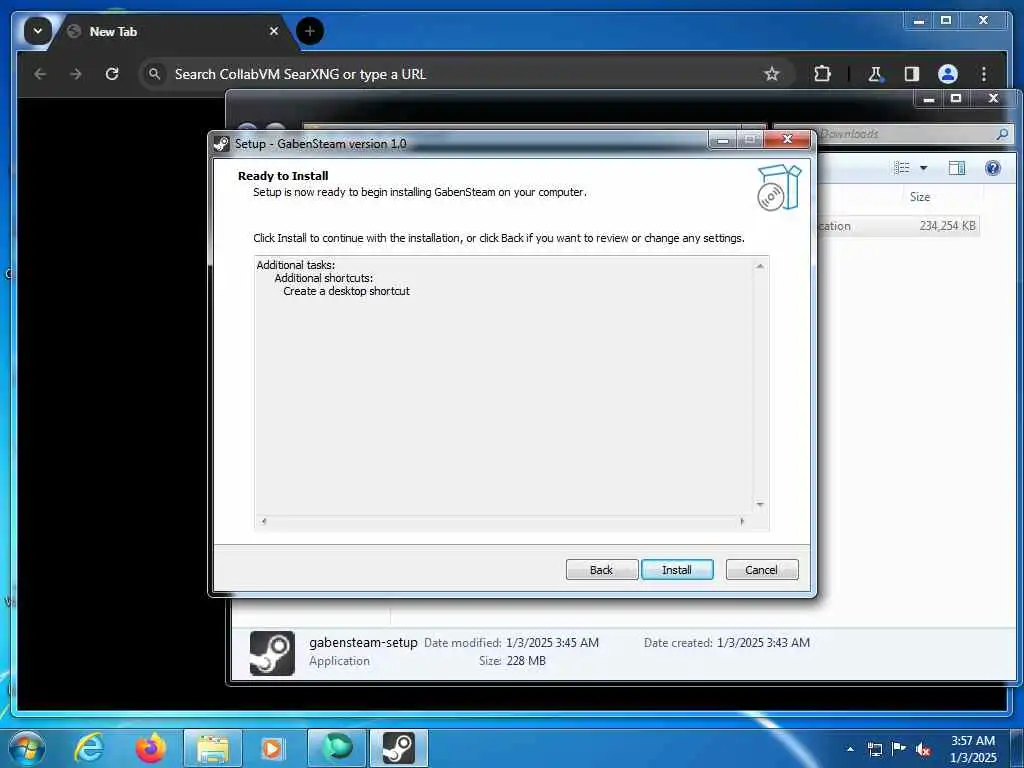1024x768 pixels.
Task: Bookmark this tab with the star icon
Action: pos(771,74)
